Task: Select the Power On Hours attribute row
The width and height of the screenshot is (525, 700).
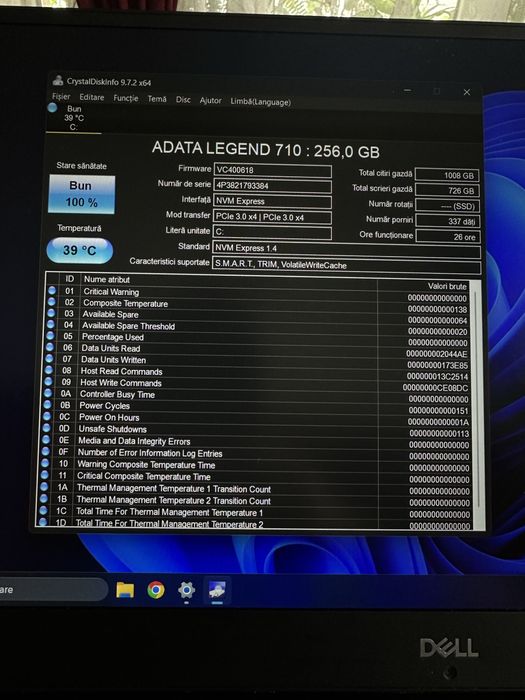Action: click(257, 419)
